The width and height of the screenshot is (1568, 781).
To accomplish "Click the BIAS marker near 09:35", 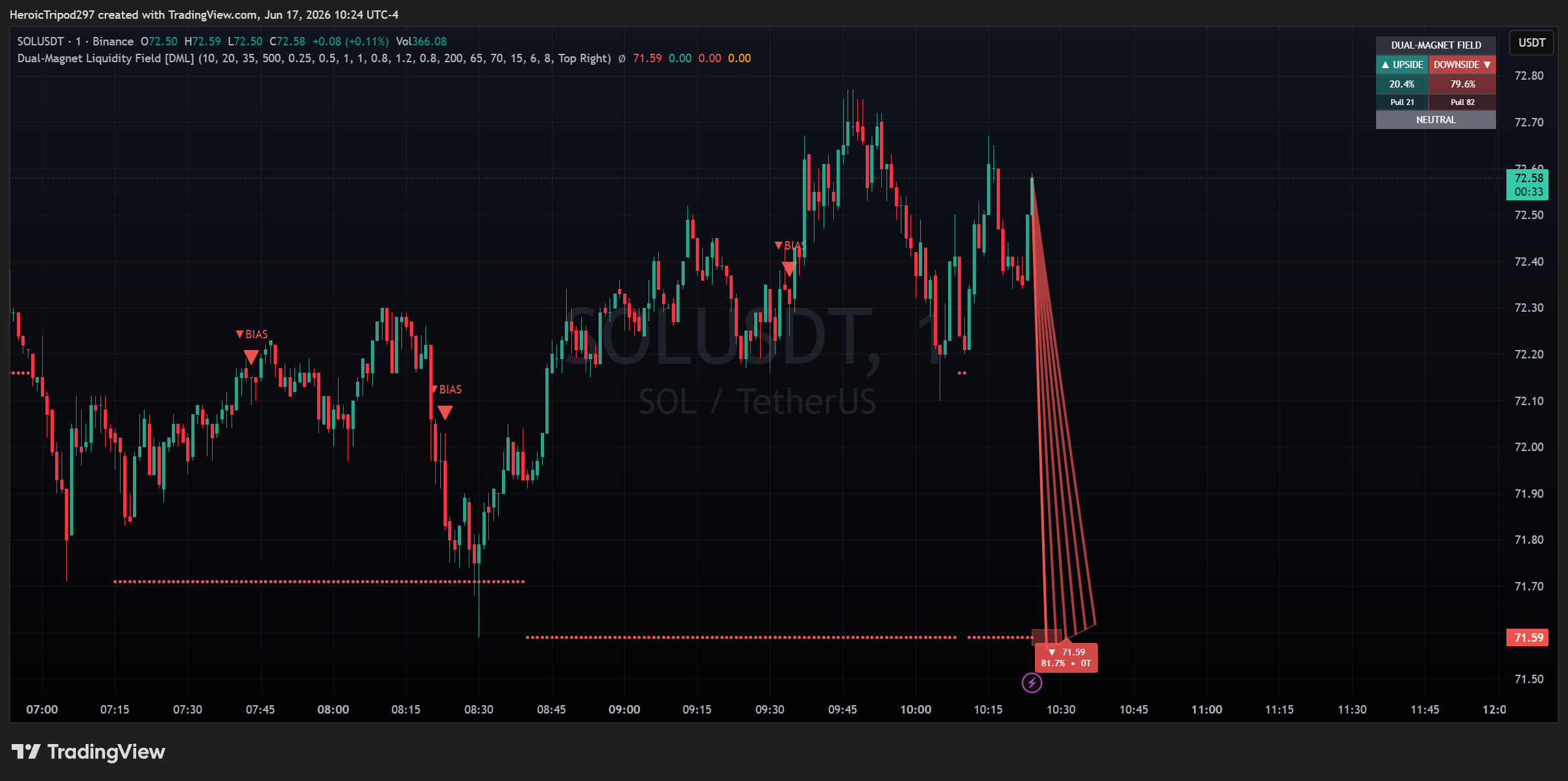I will 790,246.
